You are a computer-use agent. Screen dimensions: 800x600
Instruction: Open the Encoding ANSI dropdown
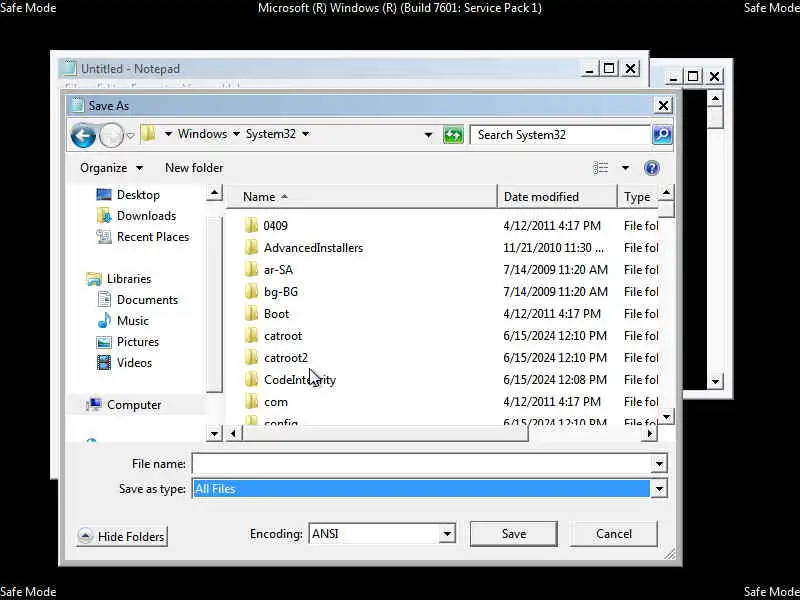click(447, 534)
